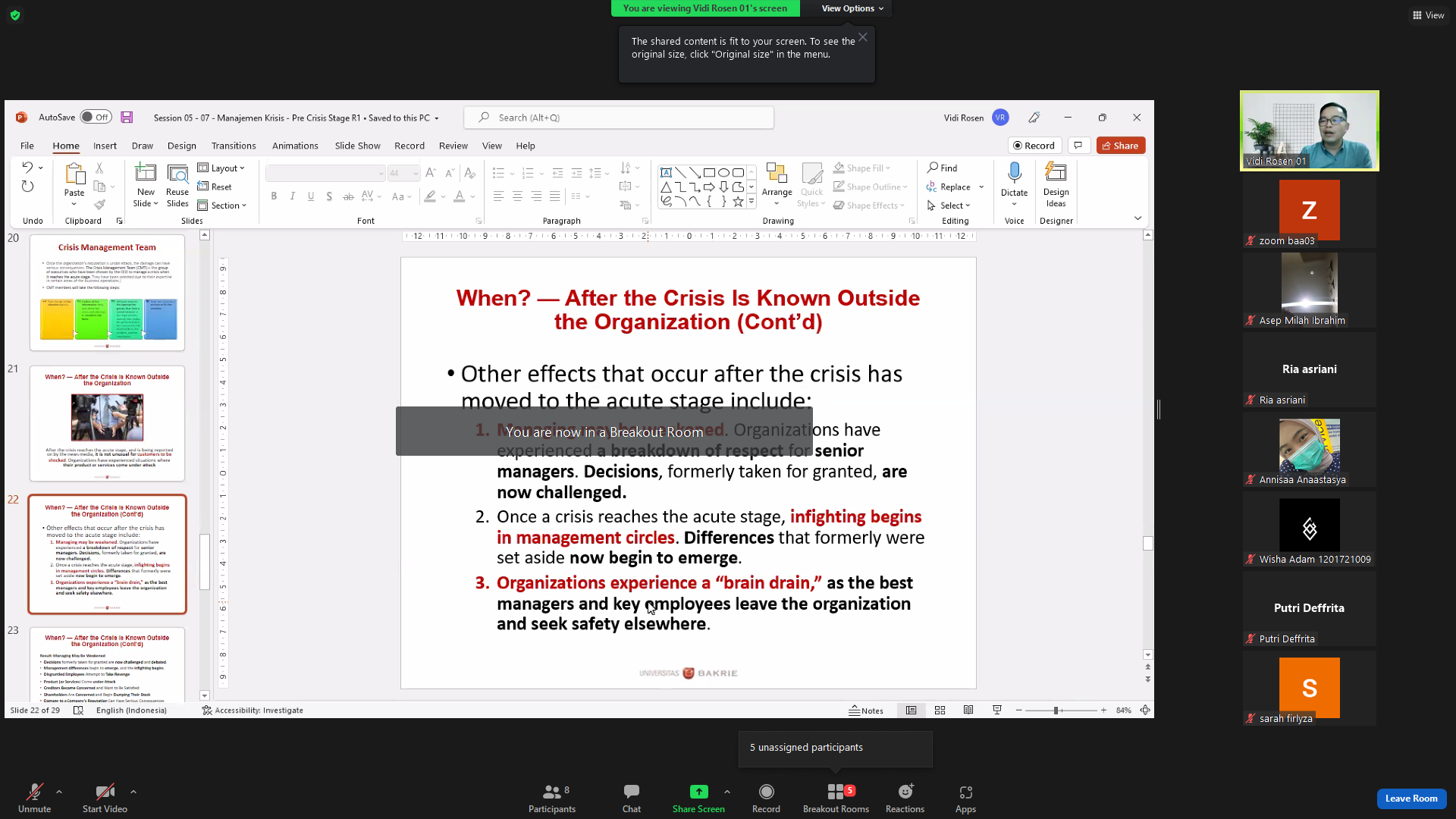Click Accessibility: Investigate in status bar
The image size is (1456, 819).
(x=253, y=711)
